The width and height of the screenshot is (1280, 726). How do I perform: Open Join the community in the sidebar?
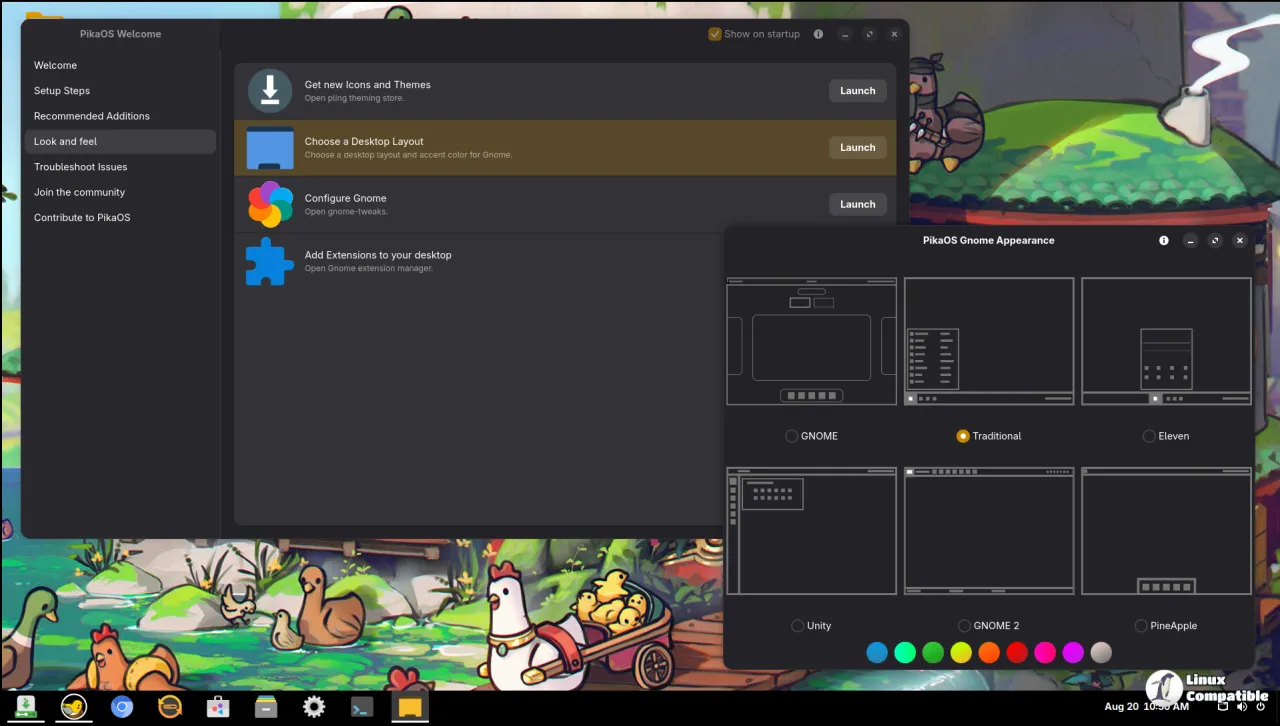click(x=120, y=192)
